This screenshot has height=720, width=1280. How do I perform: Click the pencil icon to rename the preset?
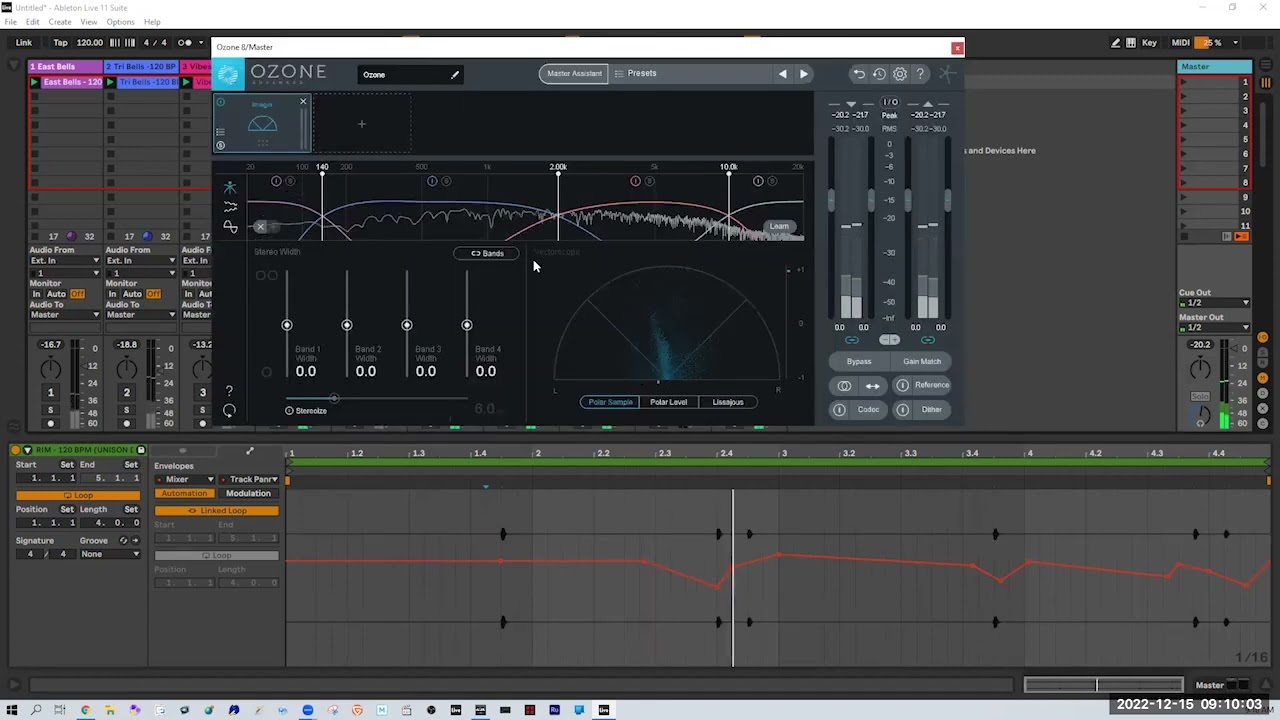tap(455, 74)
